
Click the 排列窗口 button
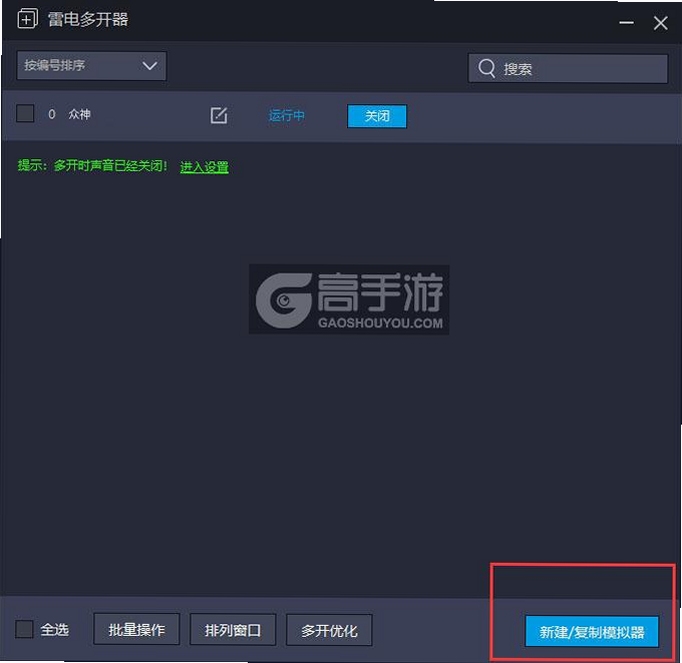pos(233,630)
